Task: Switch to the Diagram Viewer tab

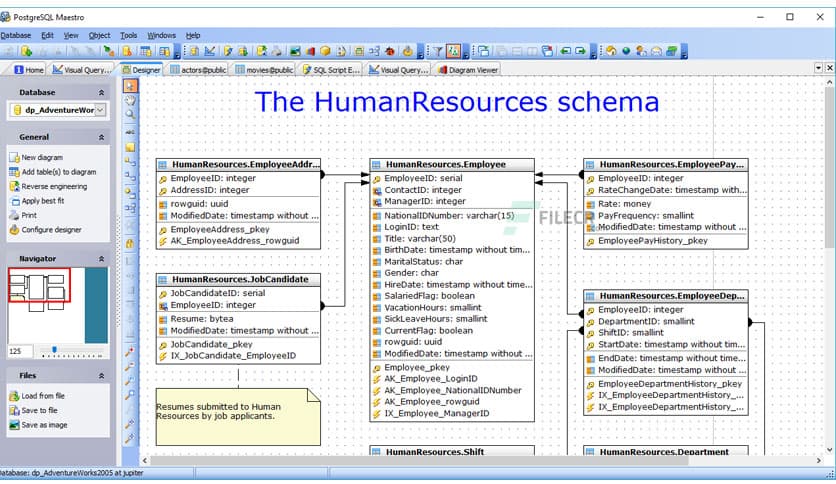Action: [468, 70]
